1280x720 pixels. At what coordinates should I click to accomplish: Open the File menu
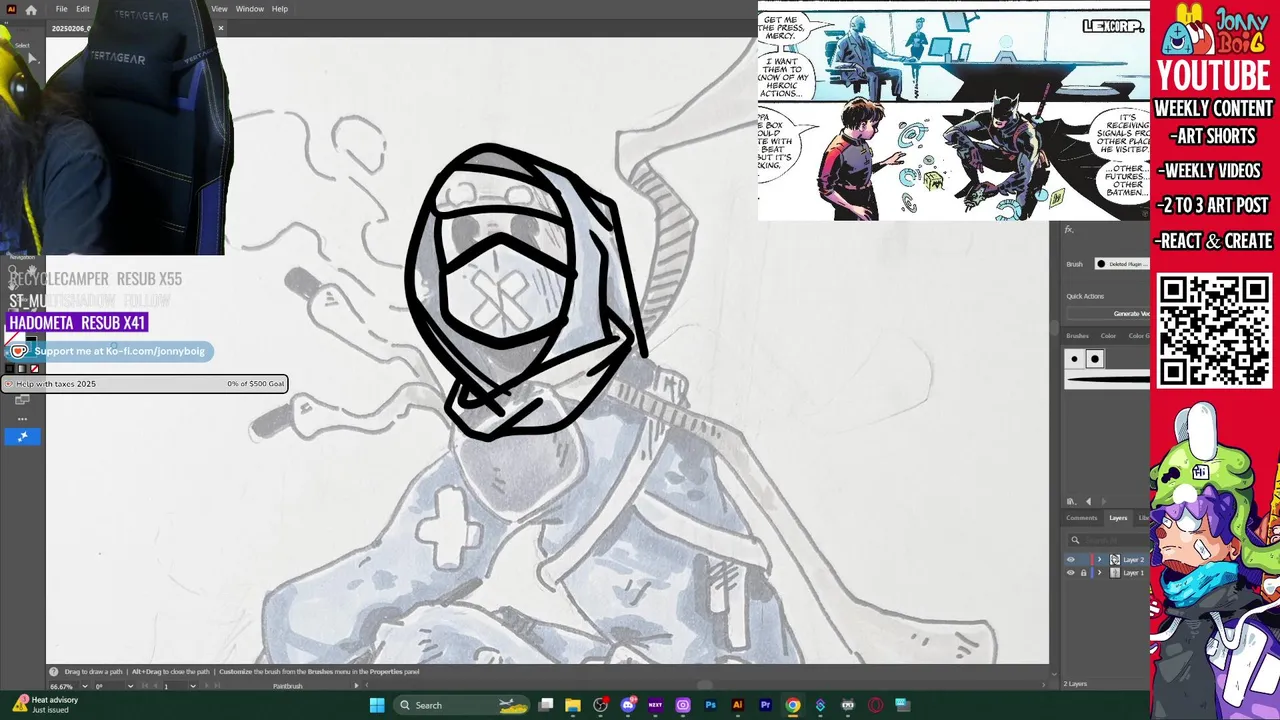[61, 9]
